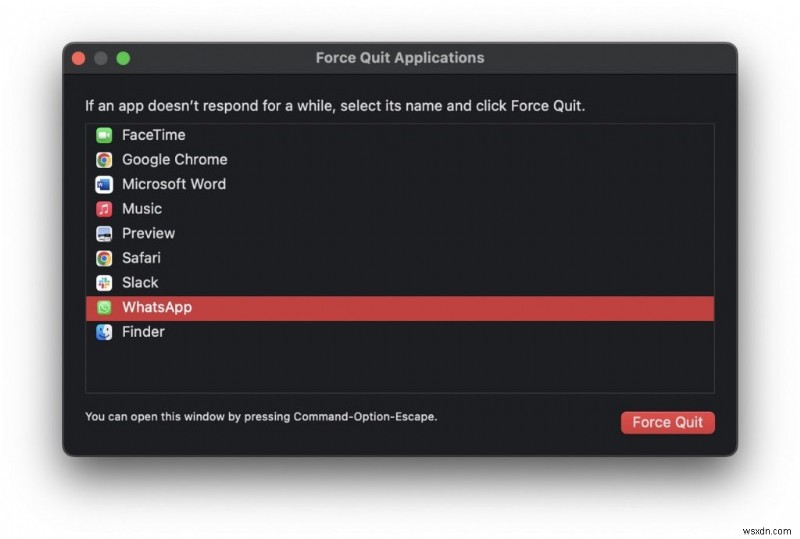Image resolution: width=800 pixels, height=539 pixels.
Task: Pick Preview in the application list
Action: (x=148, y=234)
